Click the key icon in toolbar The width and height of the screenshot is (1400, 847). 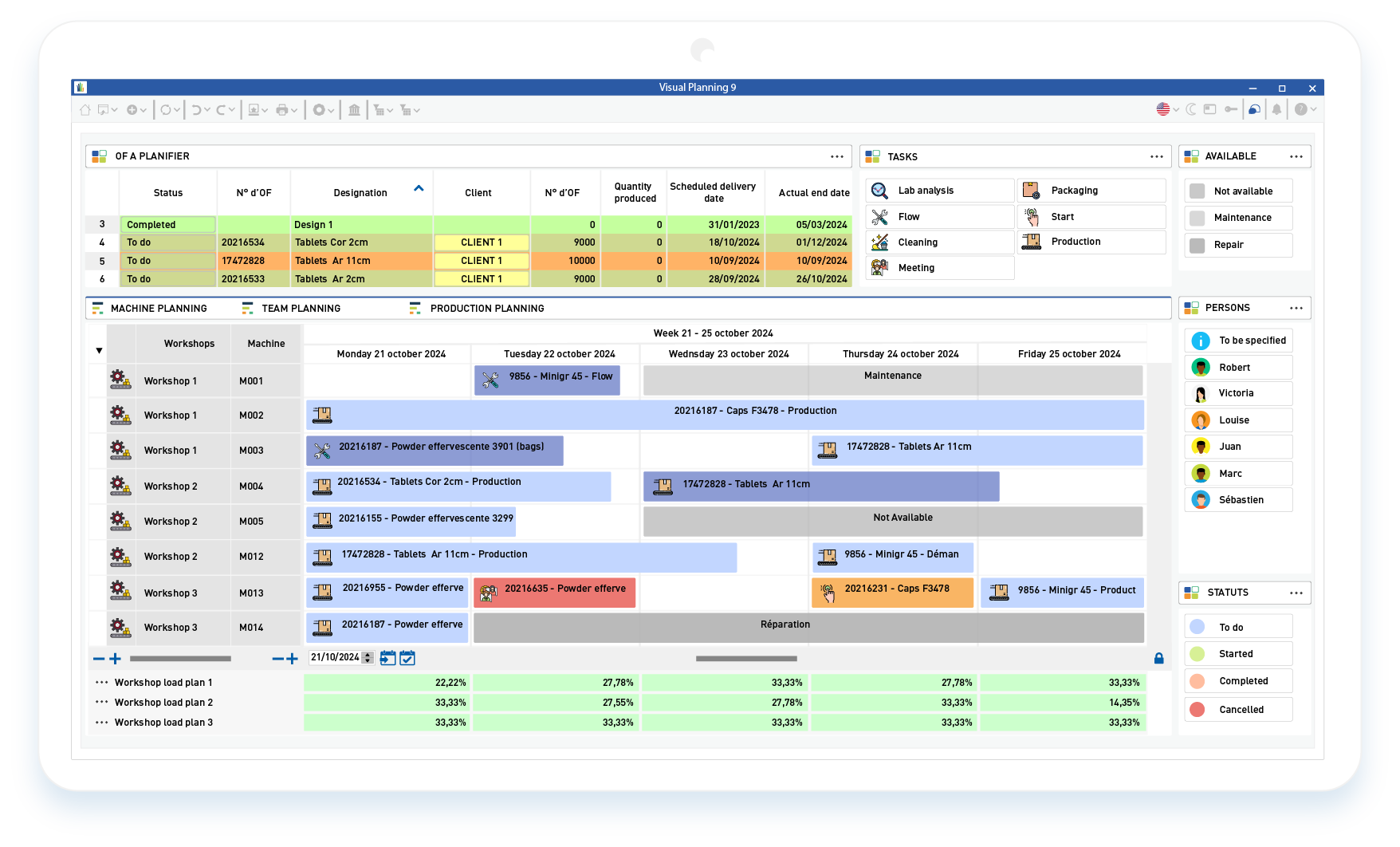point(1231,109)
